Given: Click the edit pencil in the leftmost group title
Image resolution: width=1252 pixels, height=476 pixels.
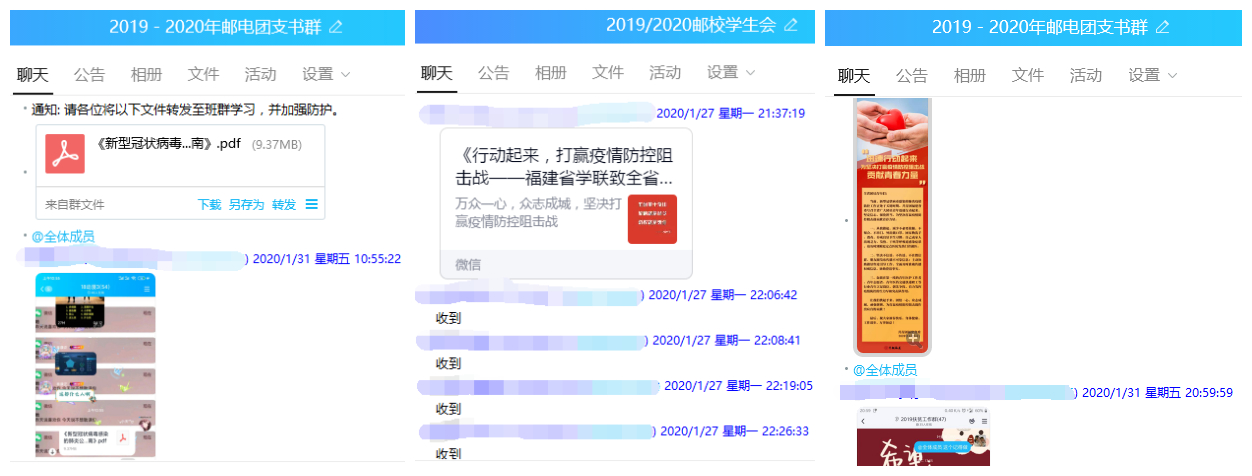Looking at the screenshot, I should point(336,27).
